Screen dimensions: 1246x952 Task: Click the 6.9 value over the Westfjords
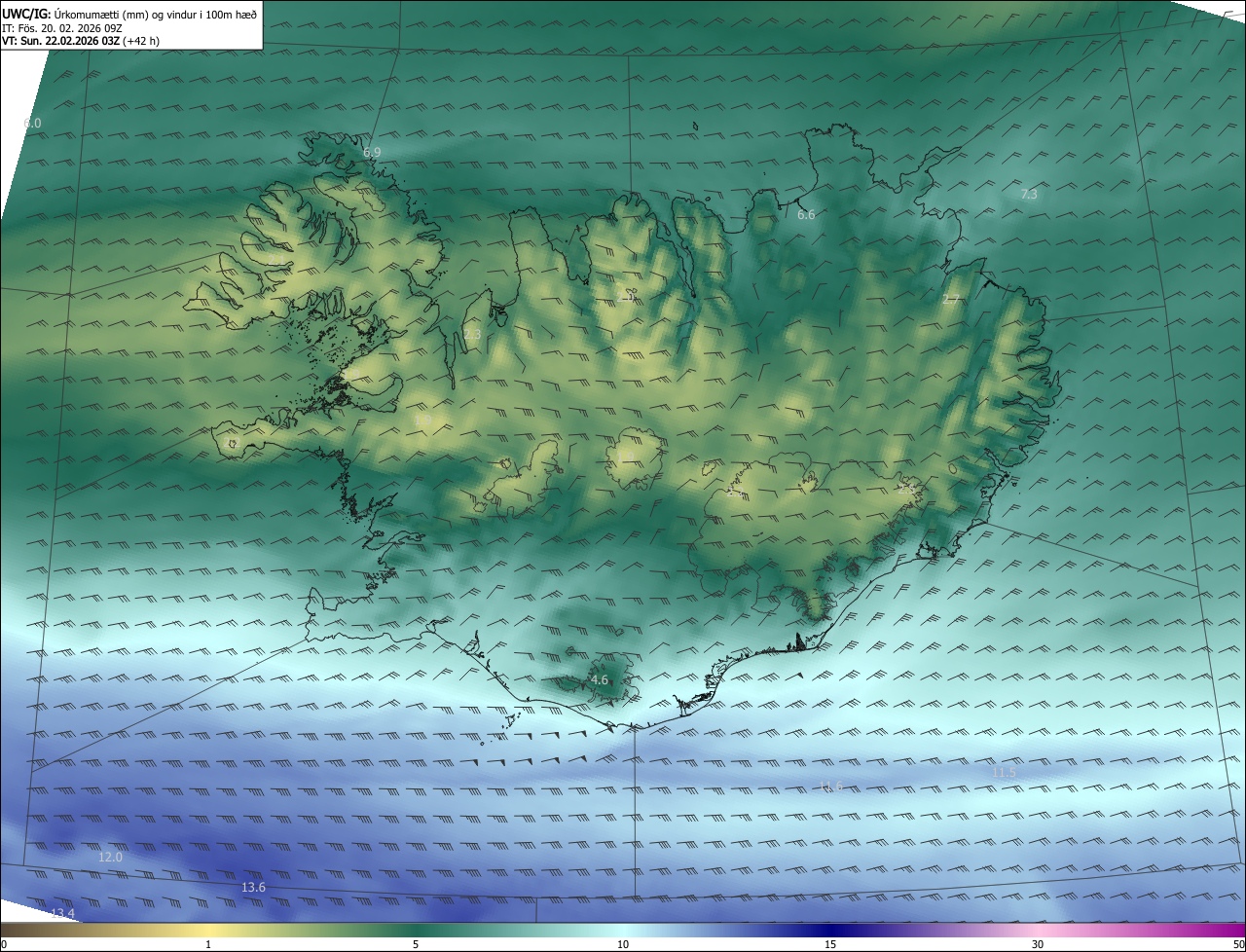[x=372, y=153]
